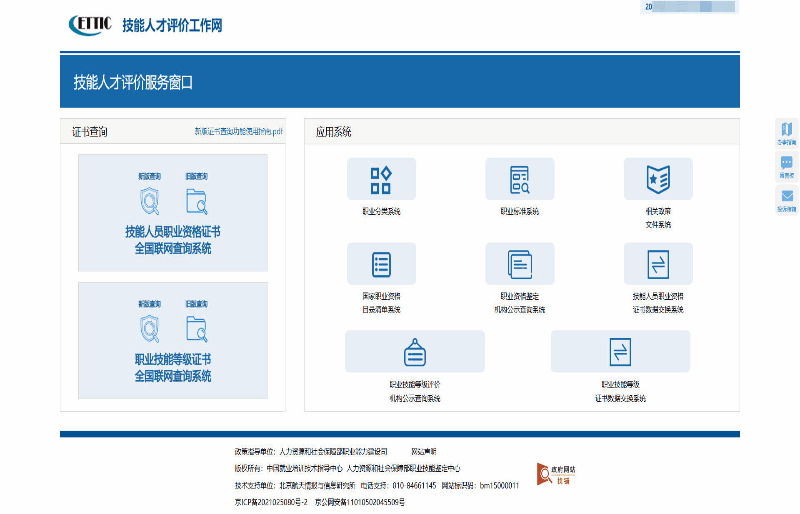Open the 职业技能等级评价机构公示查询系统 tag icon
Screen dimensions: 800x514
415,352
